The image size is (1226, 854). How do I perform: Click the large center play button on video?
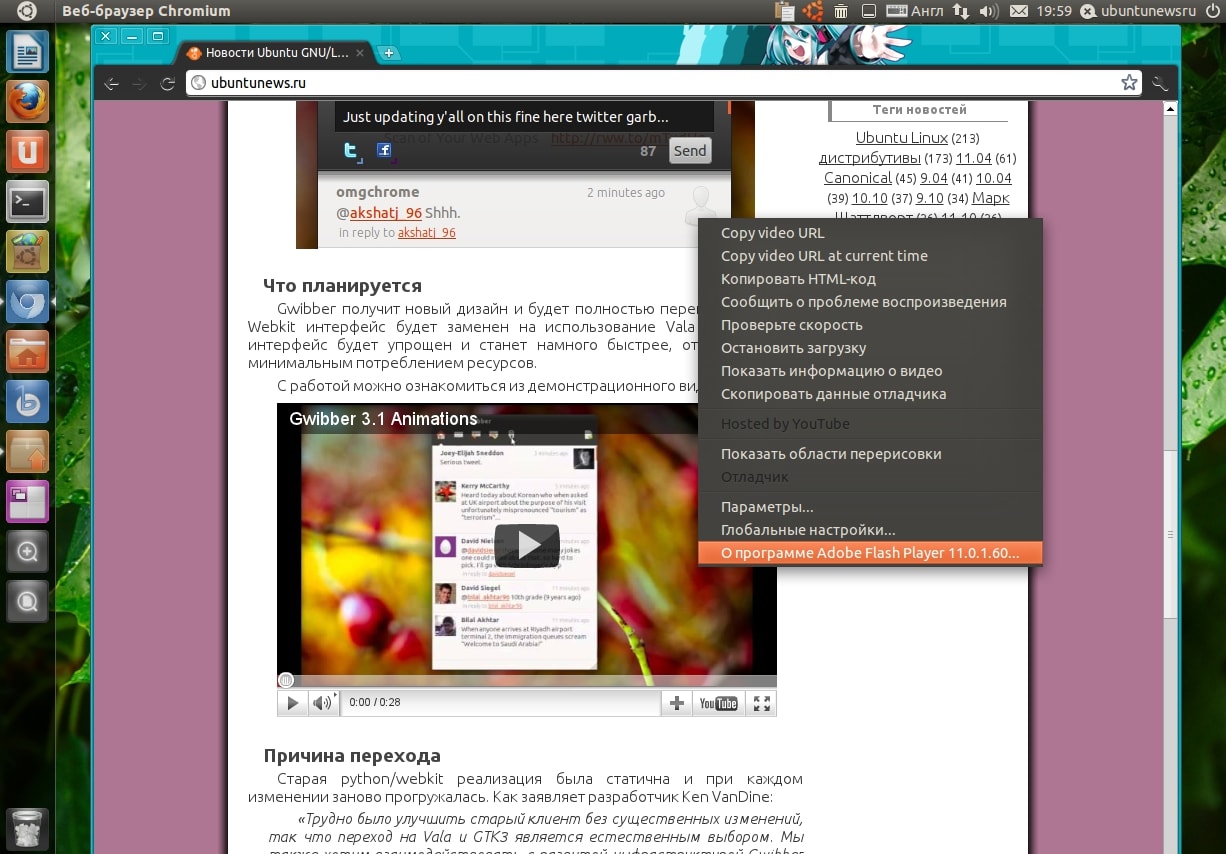click(526, 545)
